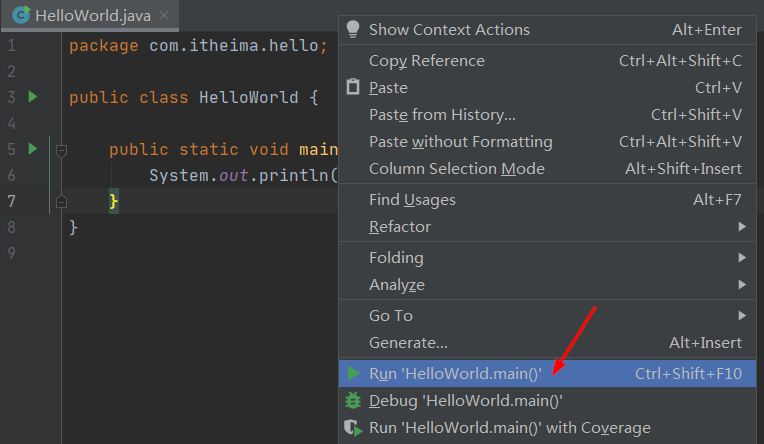Click the green Run triangle icon in menu
Screen dimensions: 764x444
tap(353, 373)
